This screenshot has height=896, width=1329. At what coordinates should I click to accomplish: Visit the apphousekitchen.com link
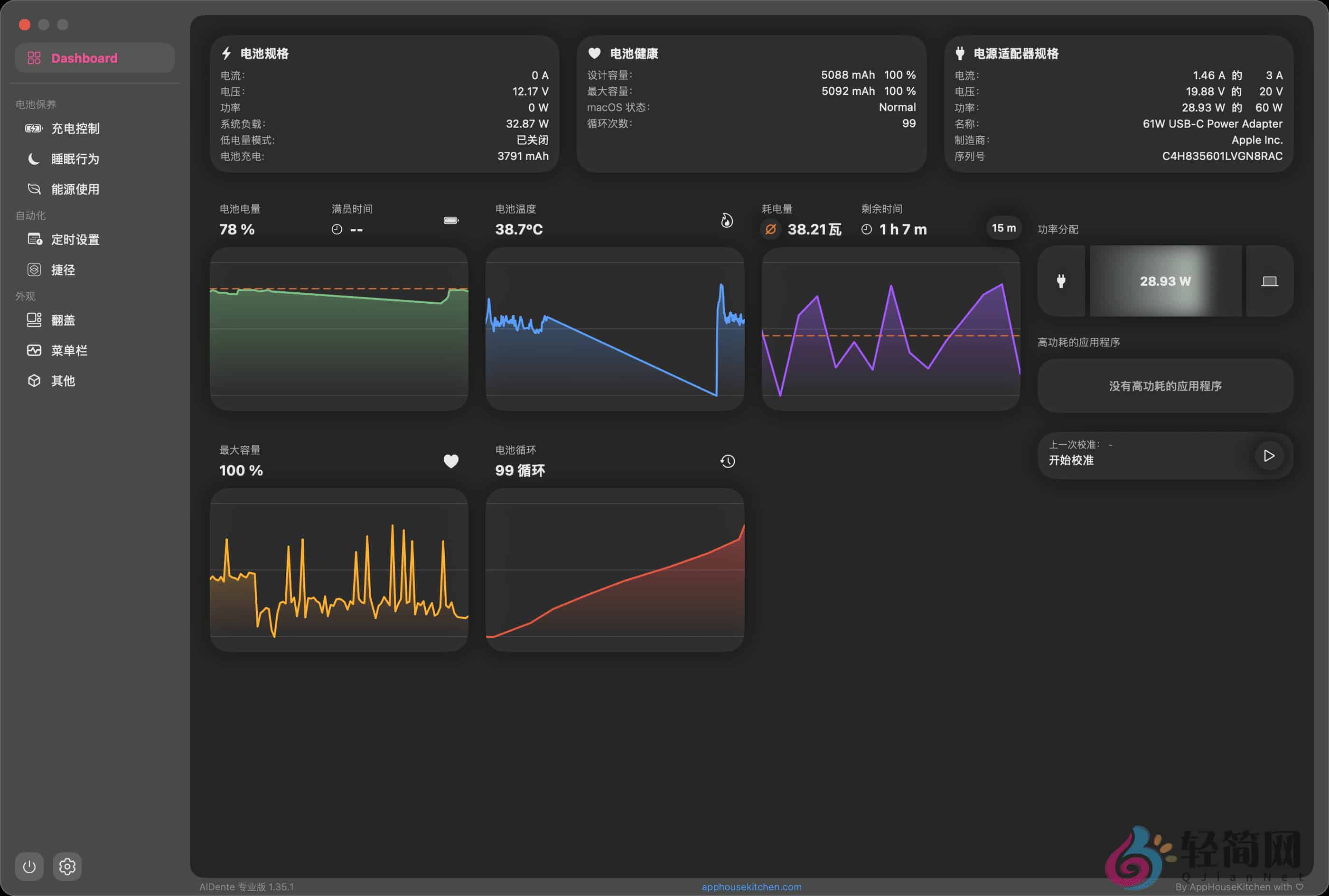[x=751, y=887]
